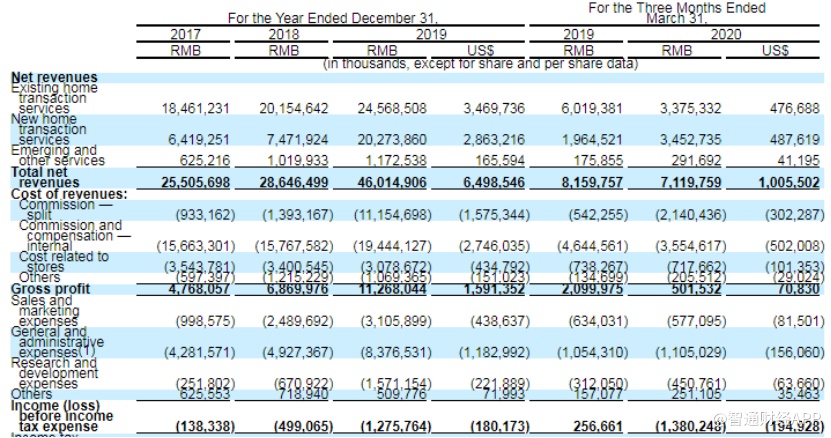
Task: Click the 46,014,906 total revenue
Action: click(x=392, y=183)
